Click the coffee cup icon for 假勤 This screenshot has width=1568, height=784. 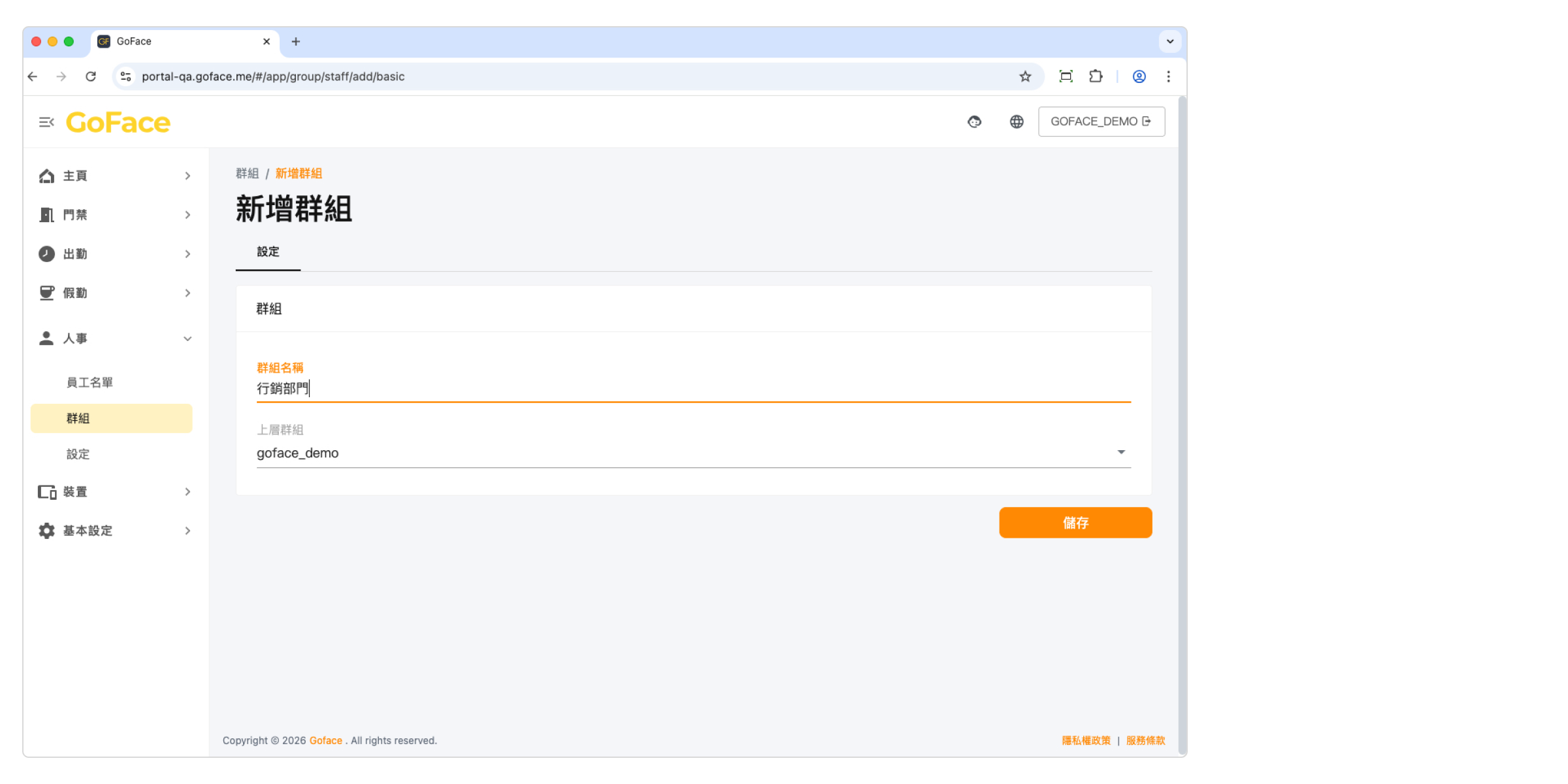[46, 293]
